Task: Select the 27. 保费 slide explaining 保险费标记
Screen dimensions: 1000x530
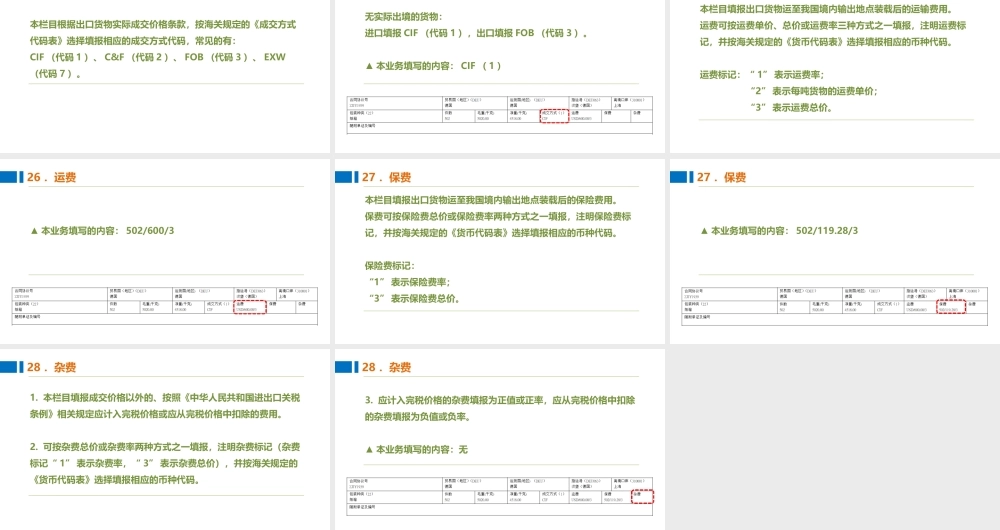Action: tap(499, 251)
